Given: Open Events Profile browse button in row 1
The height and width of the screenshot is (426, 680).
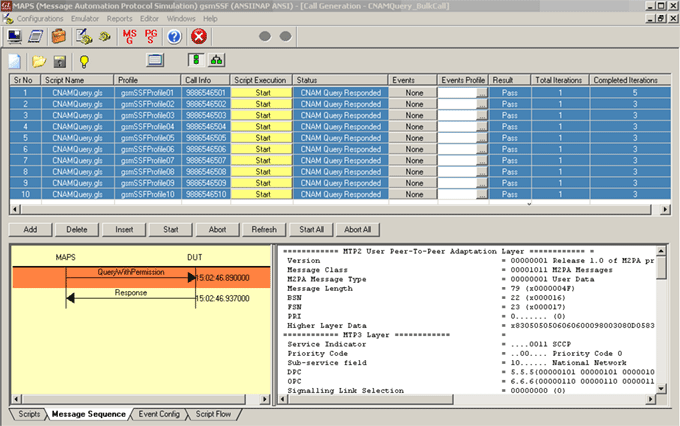Looking at the screenshot, I should [x=481, y=93].
